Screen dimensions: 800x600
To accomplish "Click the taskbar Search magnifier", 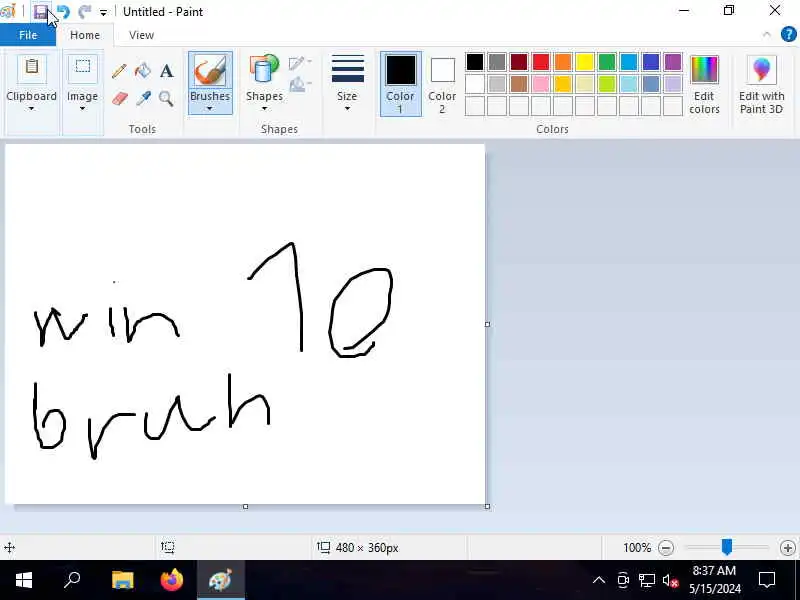I will click(72, 580).
